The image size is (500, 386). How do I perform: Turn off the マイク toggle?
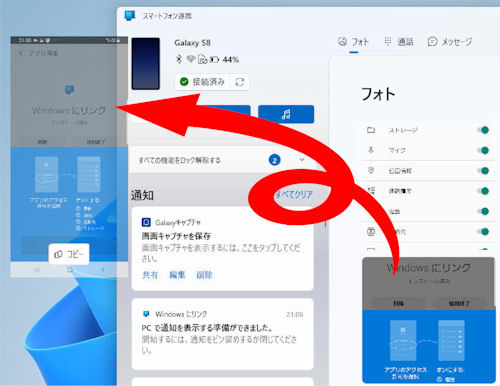pos(483,150)
